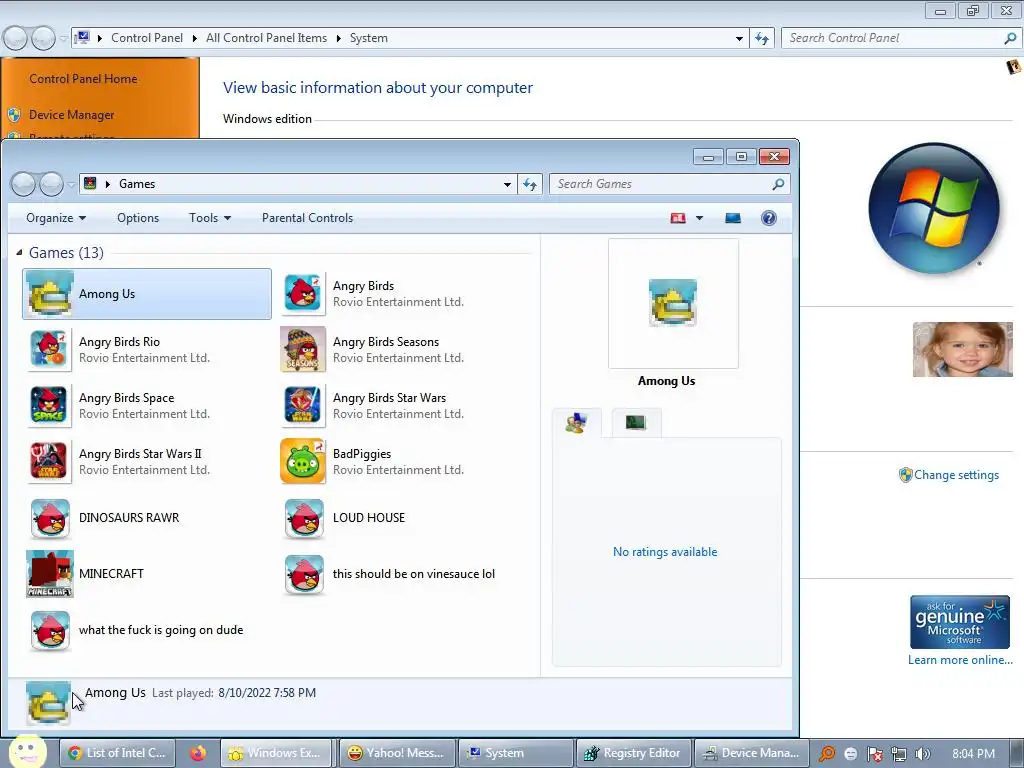Select the Angry Birds Rio icon
The width and height of the screenshot is (1024, 768).
pyautogui.click(x=50, y=349)
